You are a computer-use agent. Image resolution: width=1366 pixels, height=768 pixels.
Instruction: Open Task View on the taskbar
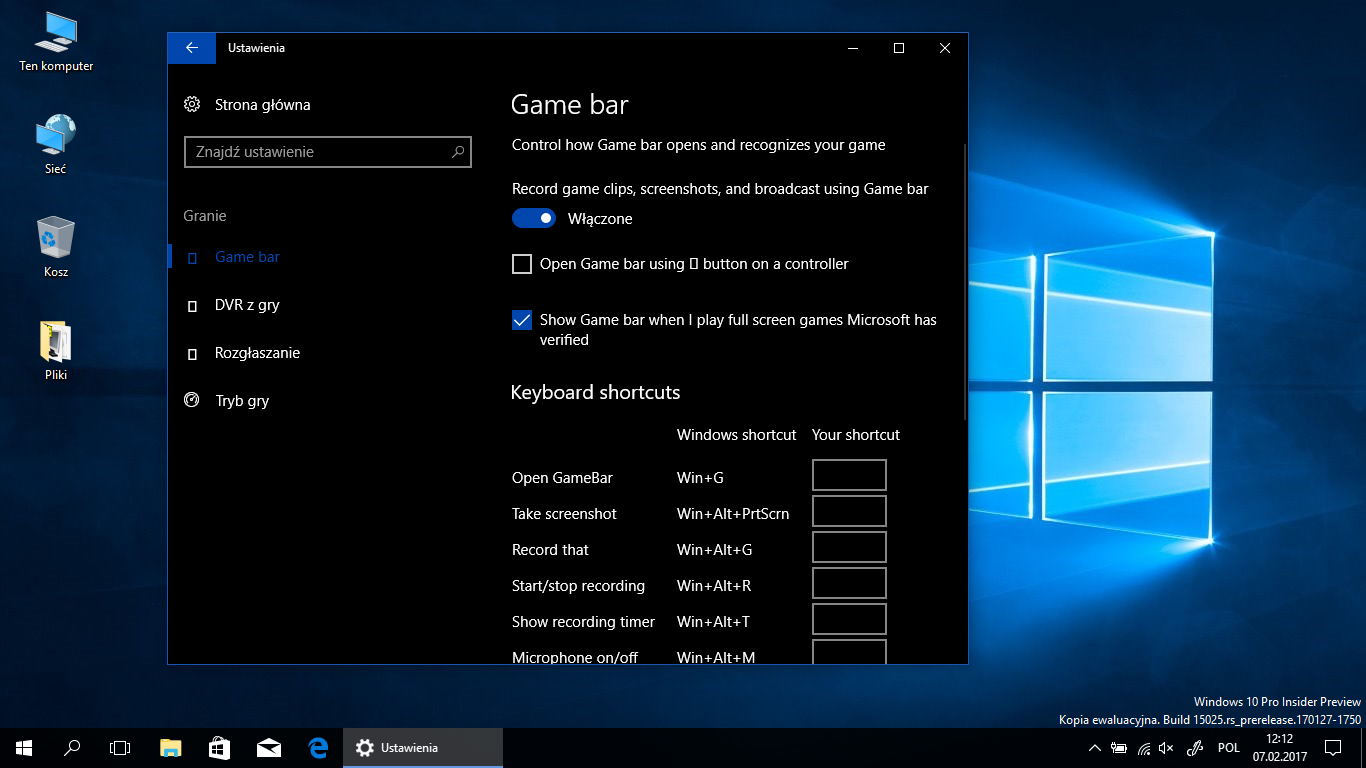(x=120, y=748)
